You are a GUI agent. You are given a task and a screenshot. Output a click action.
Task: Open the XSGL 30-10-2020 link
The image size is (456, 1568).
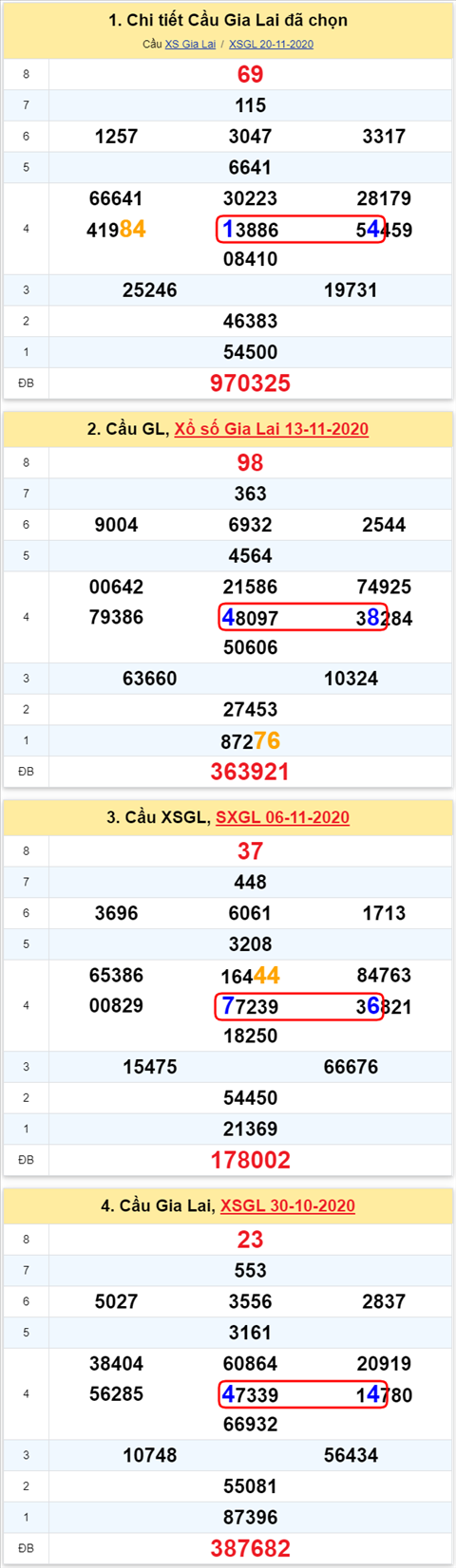point(288,1205)
